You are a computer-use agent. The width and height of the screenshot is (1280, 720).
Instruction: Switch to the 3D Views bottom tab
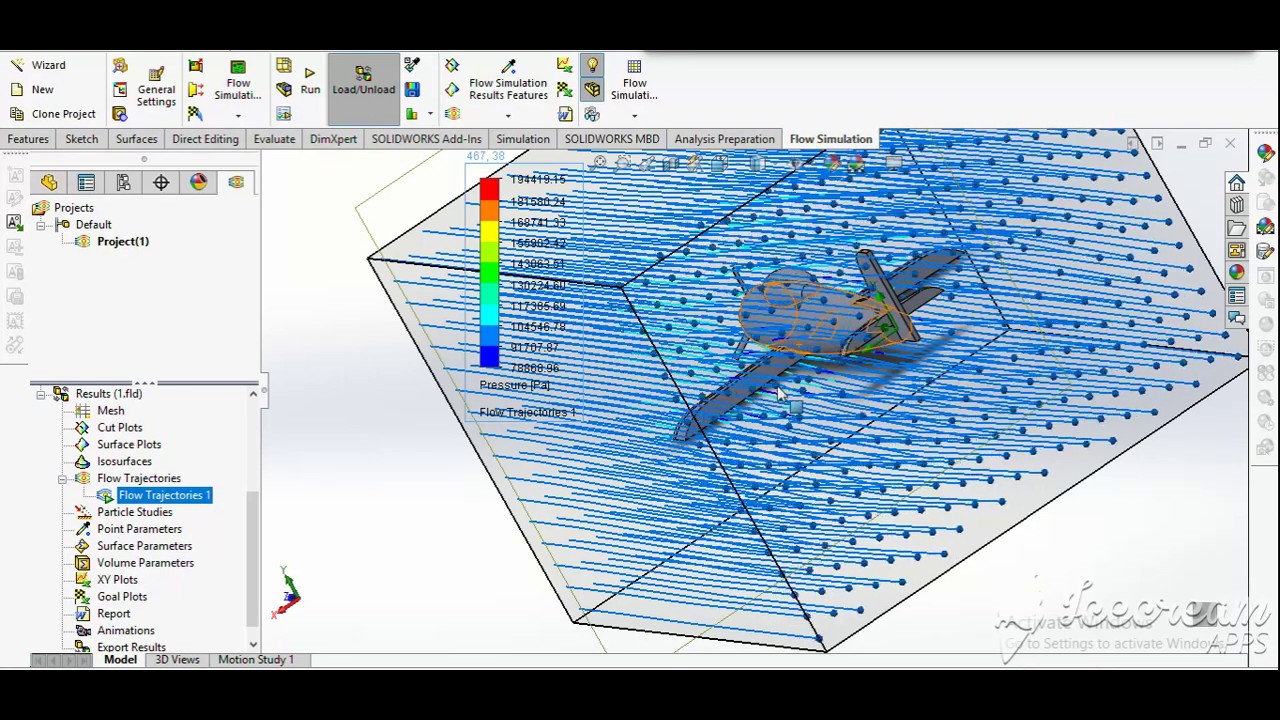(x=177, y=660)
